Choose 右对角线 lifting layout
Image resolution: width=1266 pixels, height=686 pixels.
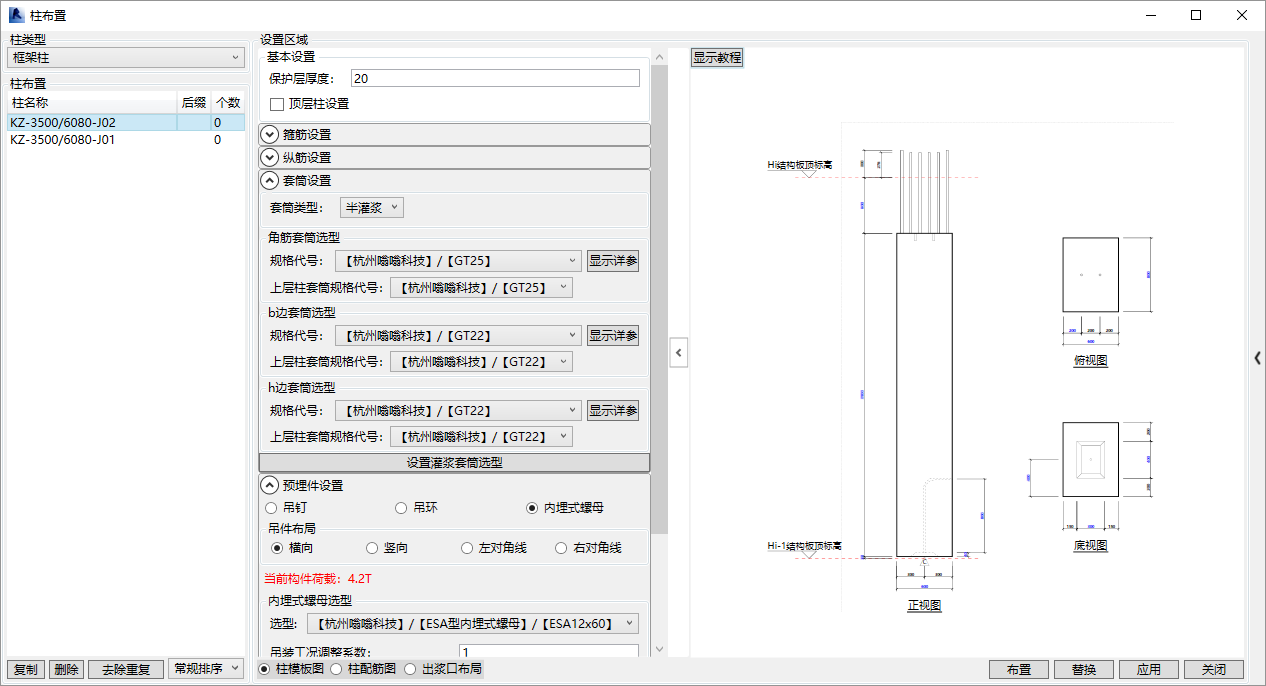(x=562, y=548)
